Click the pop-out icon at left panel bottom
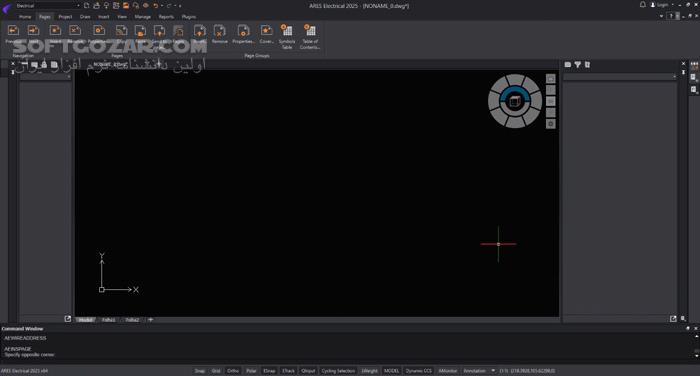The height and width of the screenshot is (376, 700). 68,318
